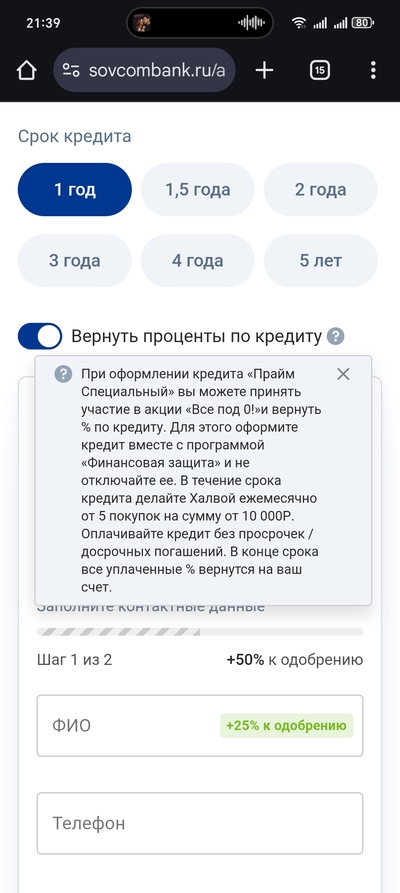
Task: Tap the media playback pill in status bar
Action: tap(199, 23)
